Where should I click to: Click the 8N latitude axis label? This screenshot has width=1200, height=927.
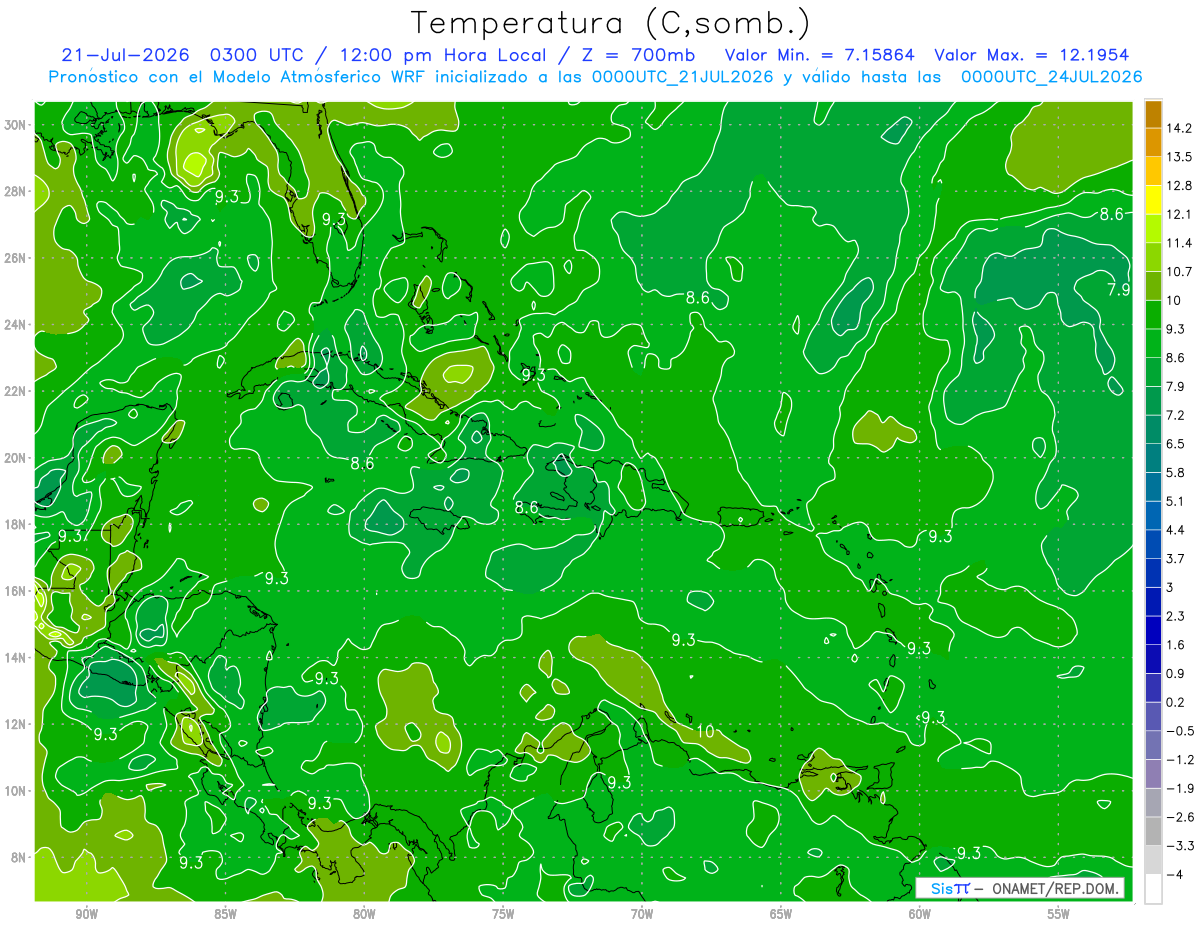[20, 857]
